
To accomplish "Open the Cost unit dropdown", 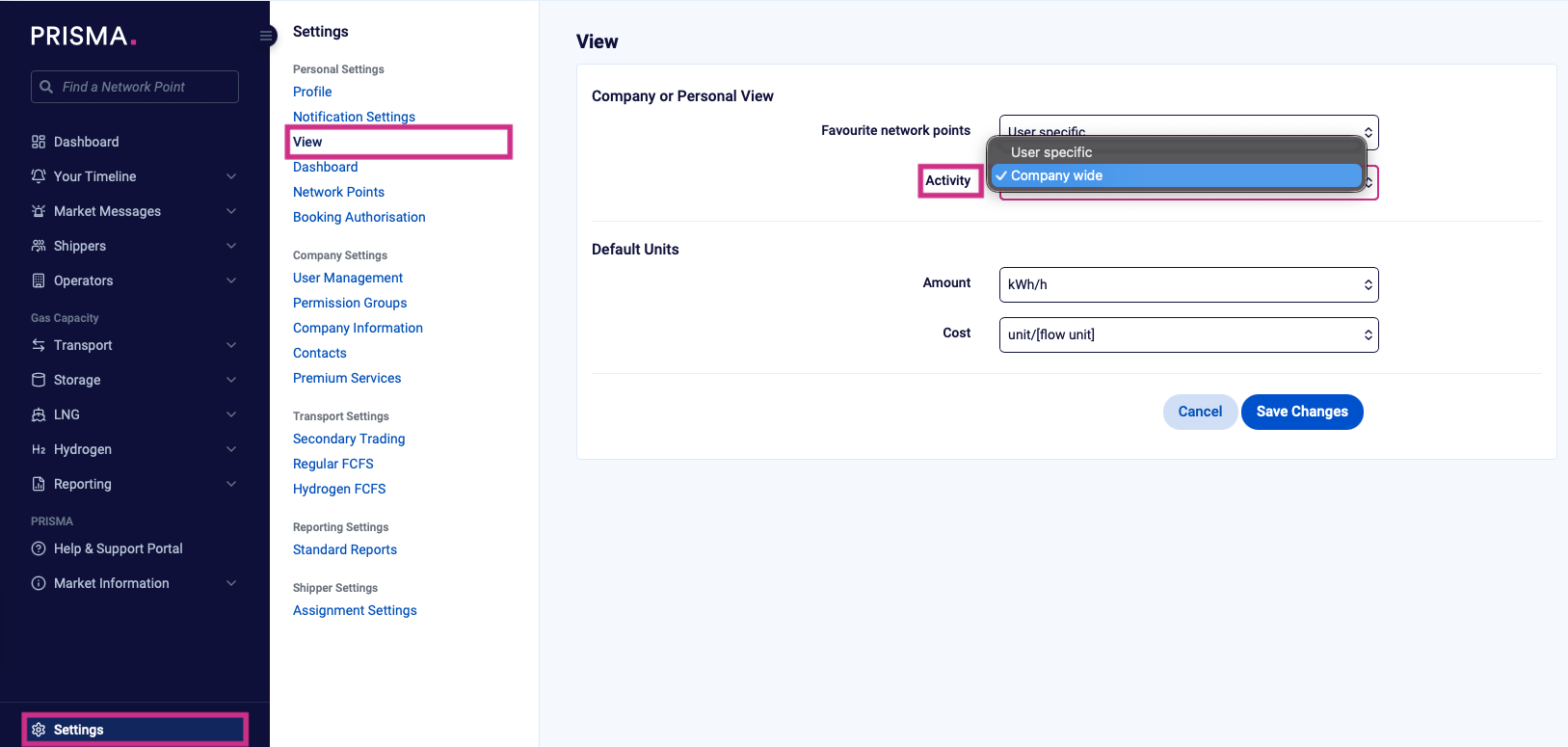I will [1188, 334].
